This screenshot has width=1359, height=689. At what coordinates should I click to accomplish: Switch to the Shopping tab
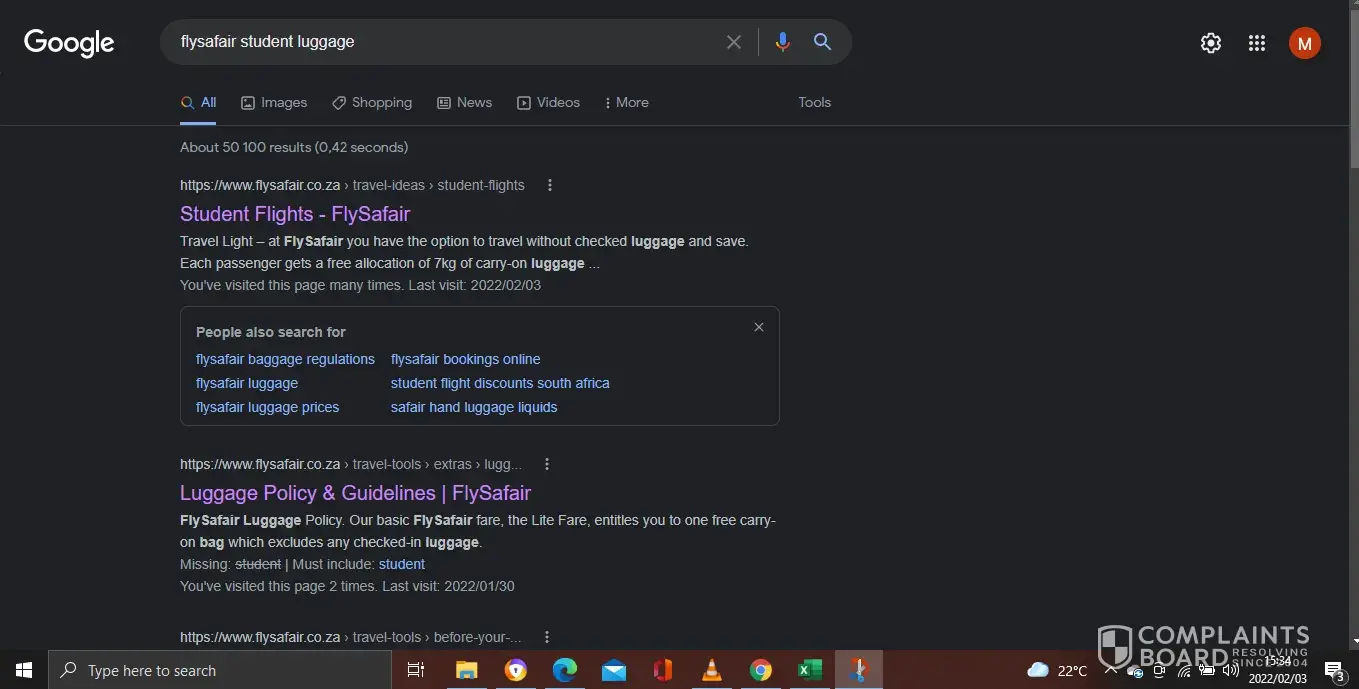(372, 102)
